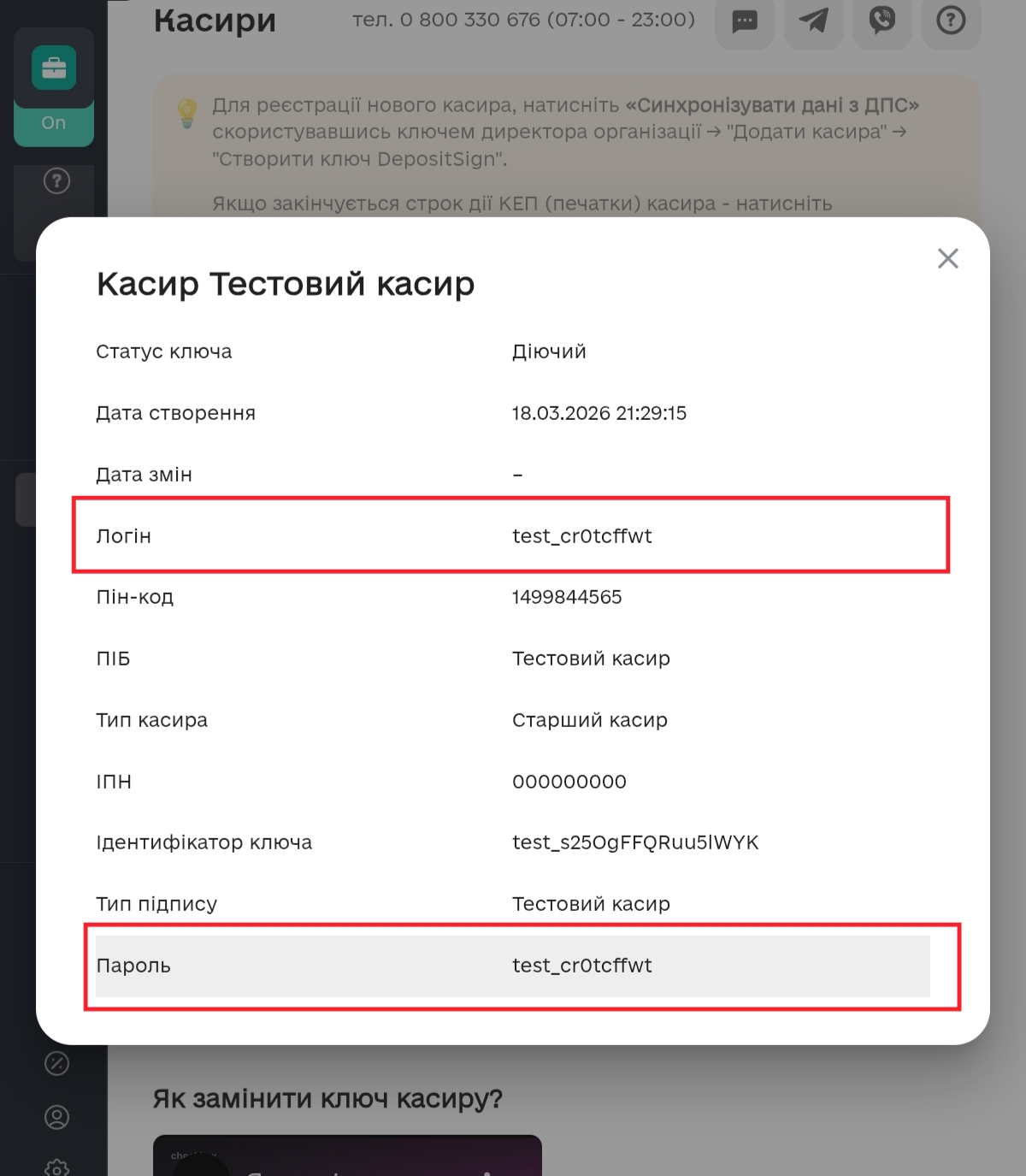The height and width of the screenshot is (1176, 1026).
Task: Click the login value in Логін row
Action: pyautogui.click(x=581, y=536)
